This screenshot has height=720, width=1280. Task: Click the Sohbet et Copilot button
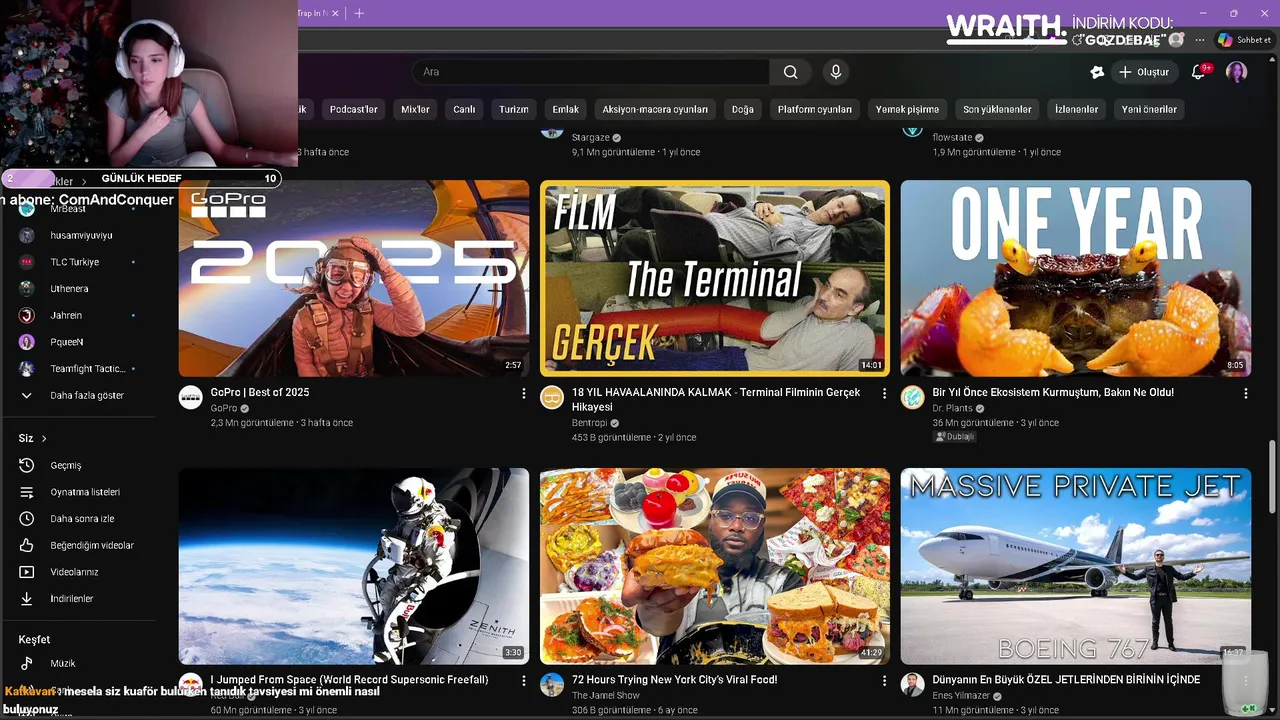1244,40
